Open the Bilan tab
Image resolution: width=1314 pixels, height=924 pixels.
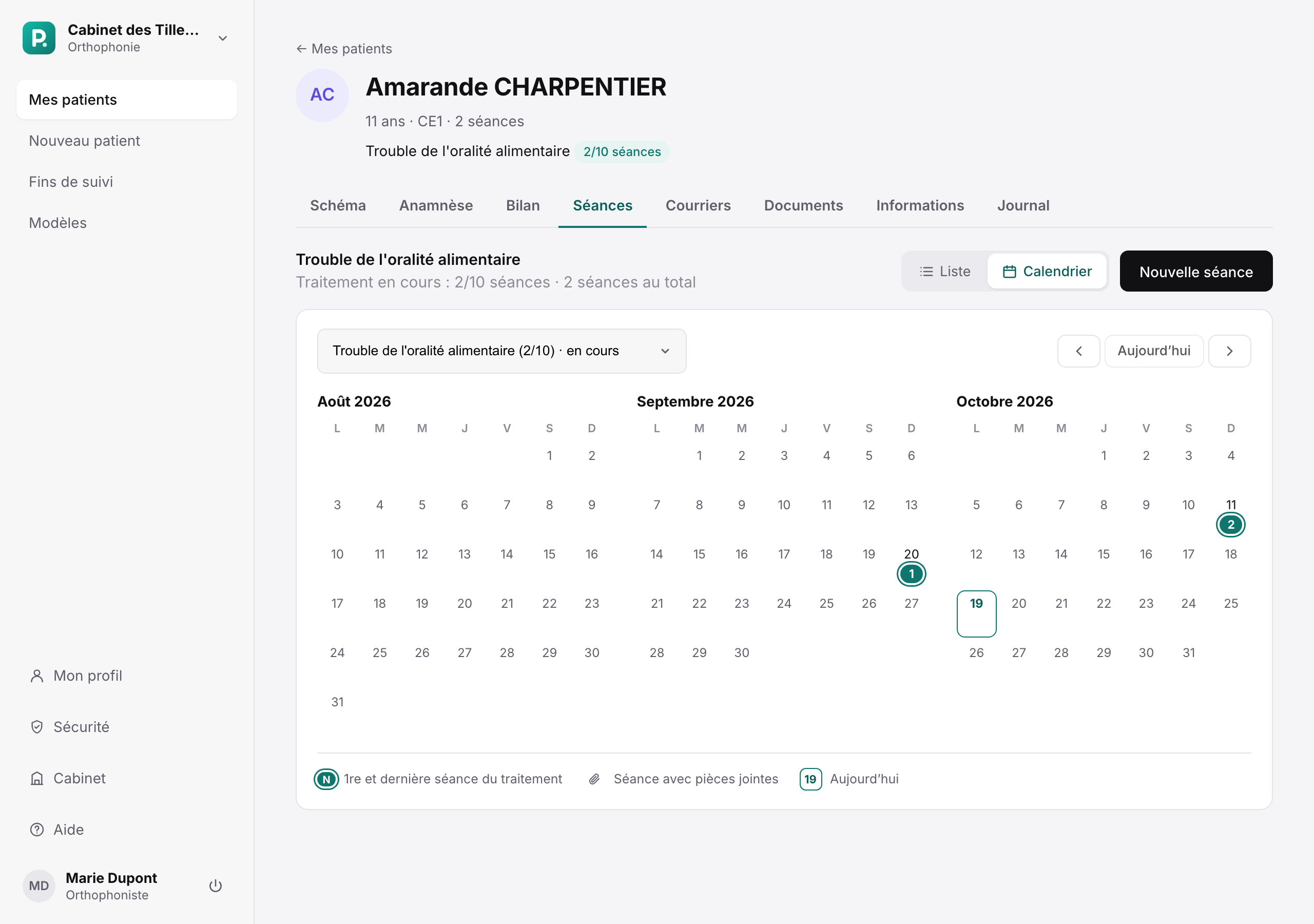pyautogui.click(x=523, y=205)
